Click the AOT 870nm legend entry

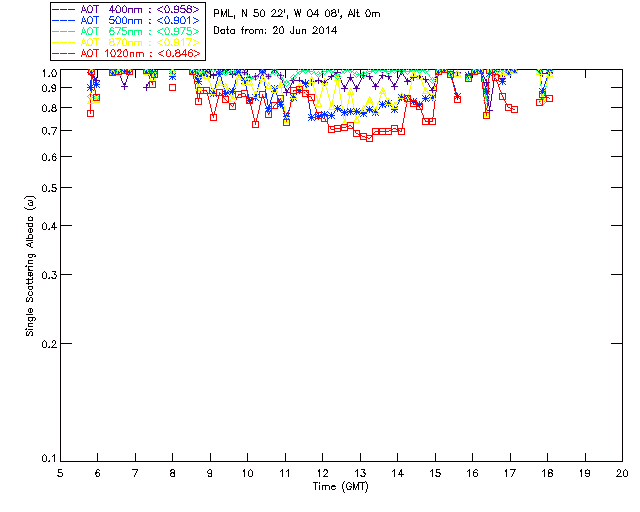click(x=126, y=42)
